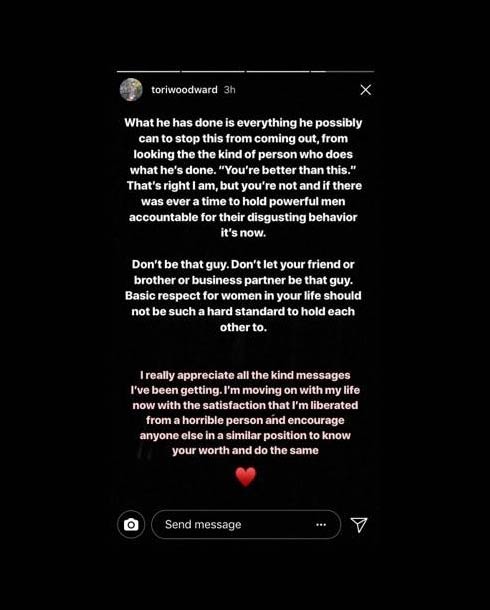Select the second story progress segment
The image size is (490, 610).
[213, 72]
